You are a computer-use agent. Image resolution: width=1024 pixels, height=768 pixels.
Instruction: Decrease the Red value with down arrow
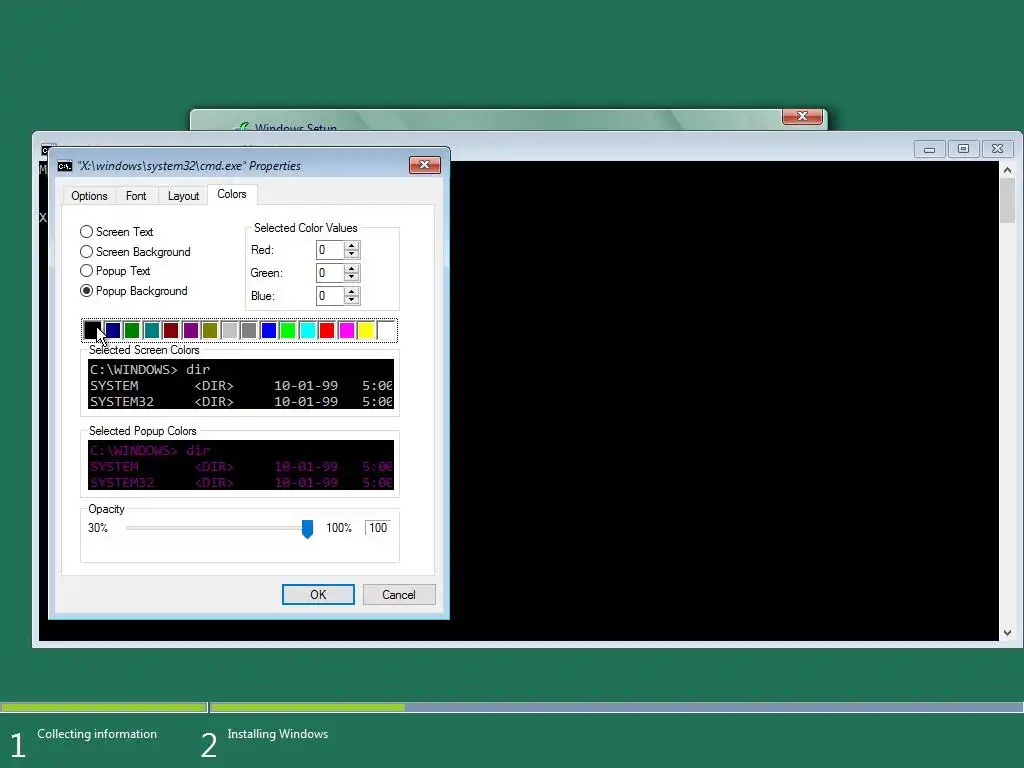pos(352,254)
